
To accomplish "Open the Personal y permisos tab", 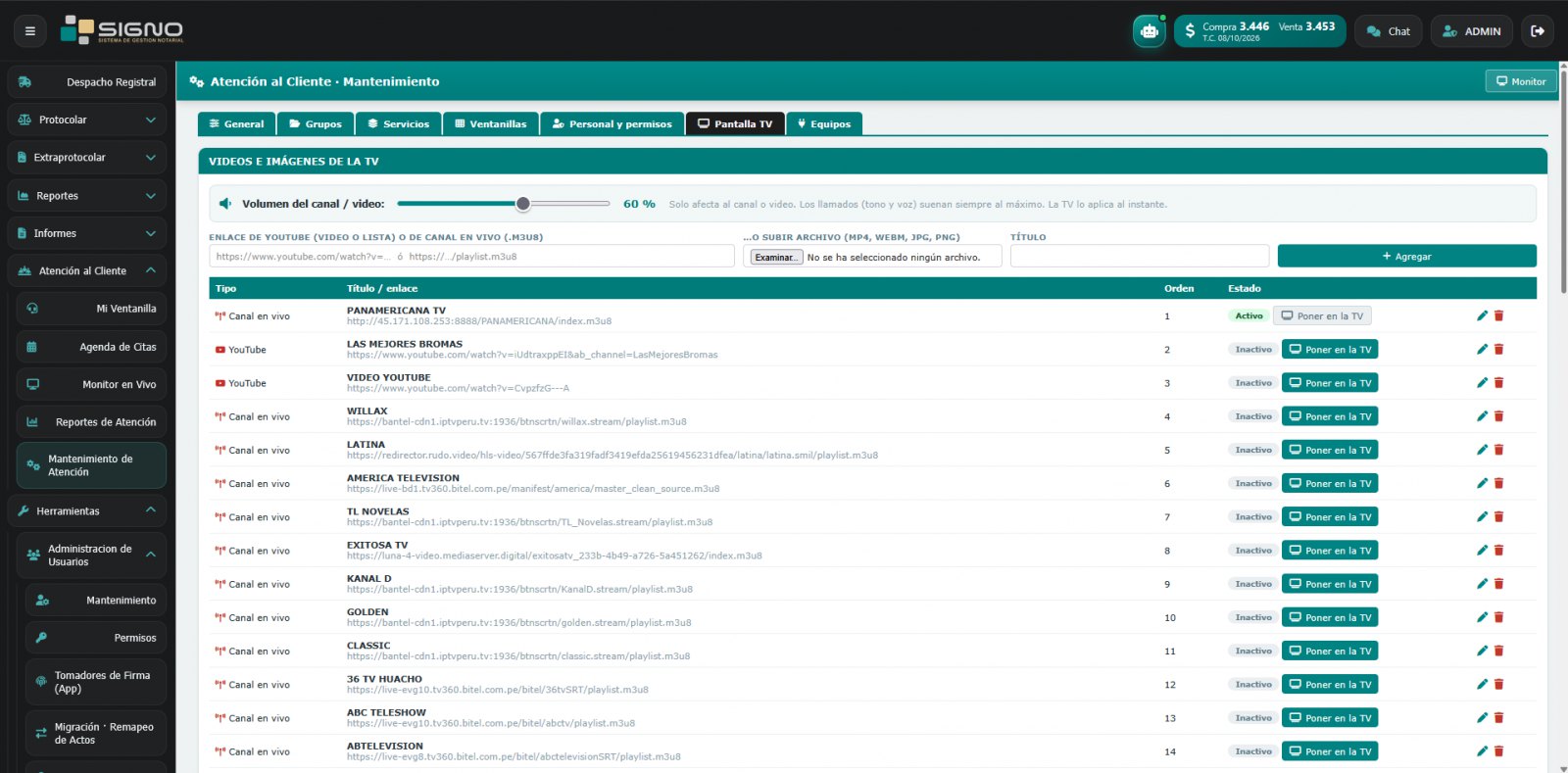I will pyautogui.click(x=612, y=124).
